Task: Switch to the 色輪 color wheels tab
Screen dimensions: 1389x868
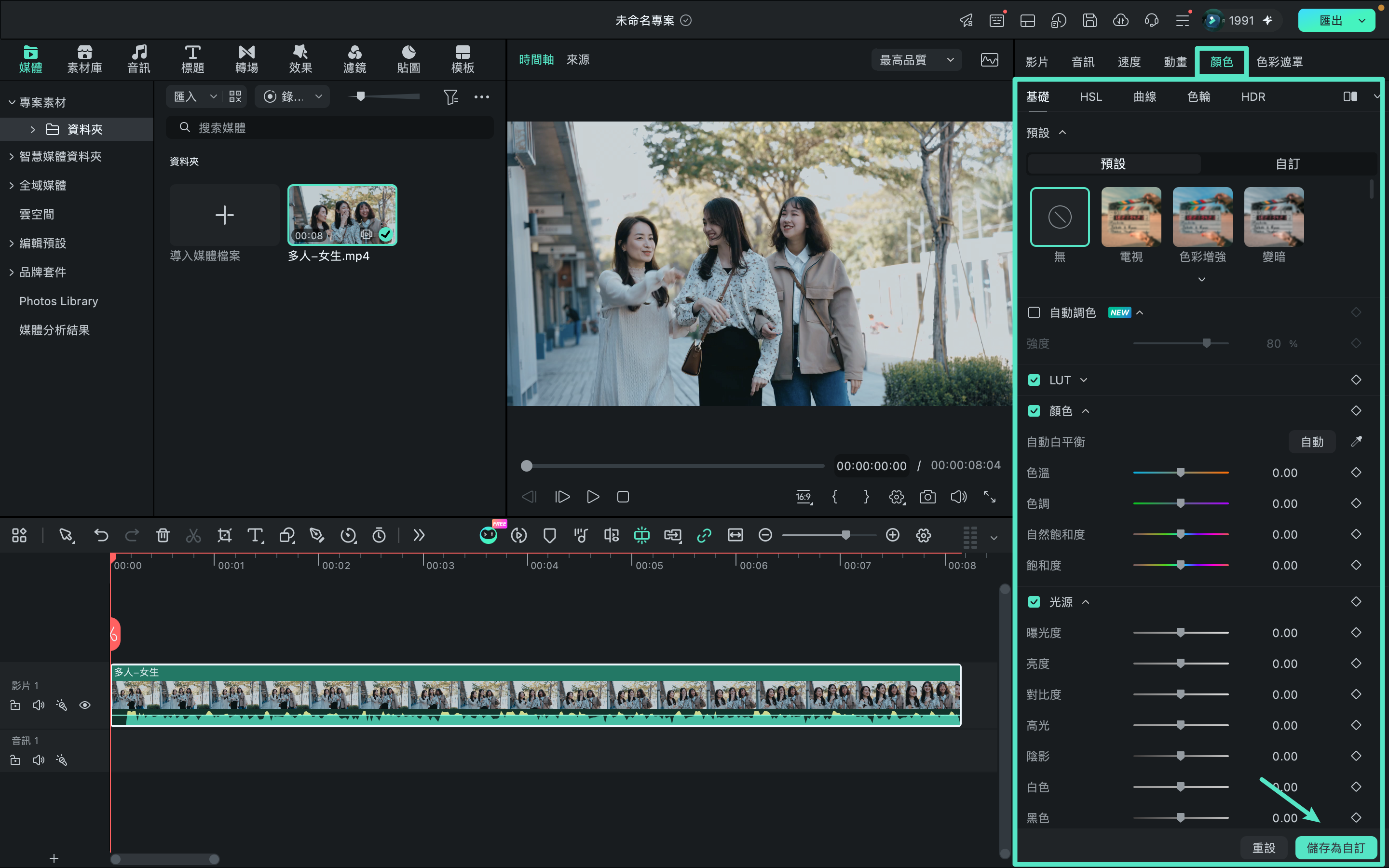Action: [1198, 96]
